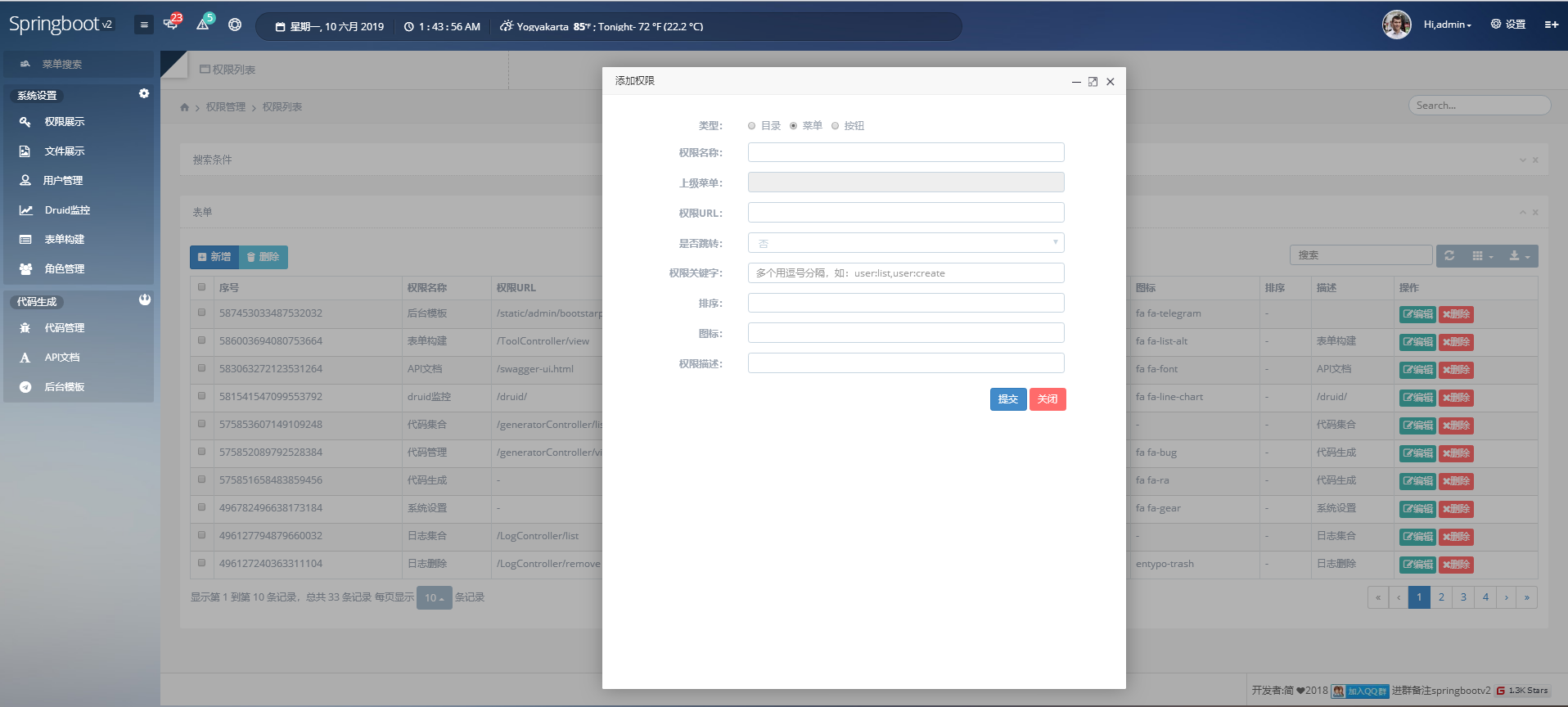Select the 按钮 type radio button

(835, 126)
